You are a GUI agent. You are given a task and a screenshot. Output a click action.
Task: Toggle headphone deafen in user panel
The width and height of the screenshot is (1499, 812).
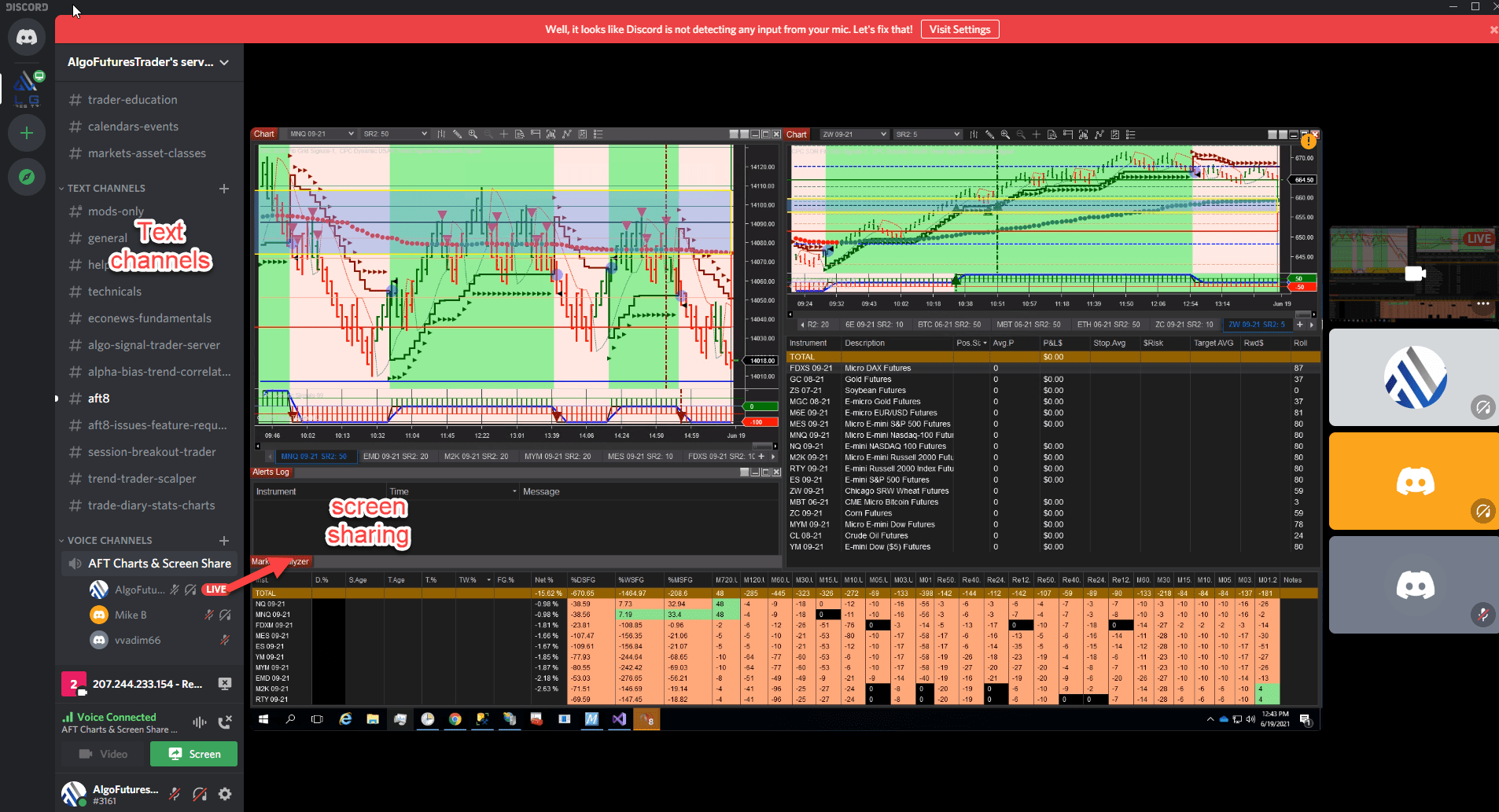tap(200, 794)
